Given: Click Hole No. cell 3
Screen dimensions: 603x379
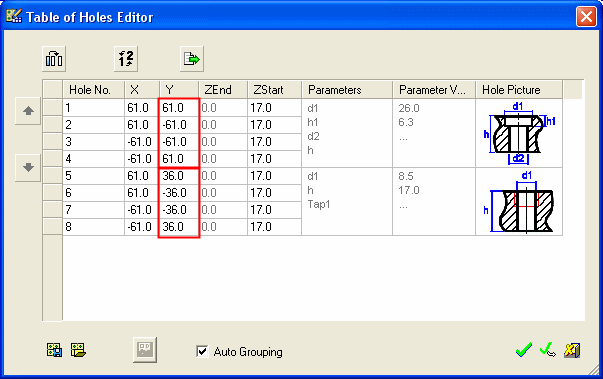Looking at the screenshot, I should click(93, 142).
